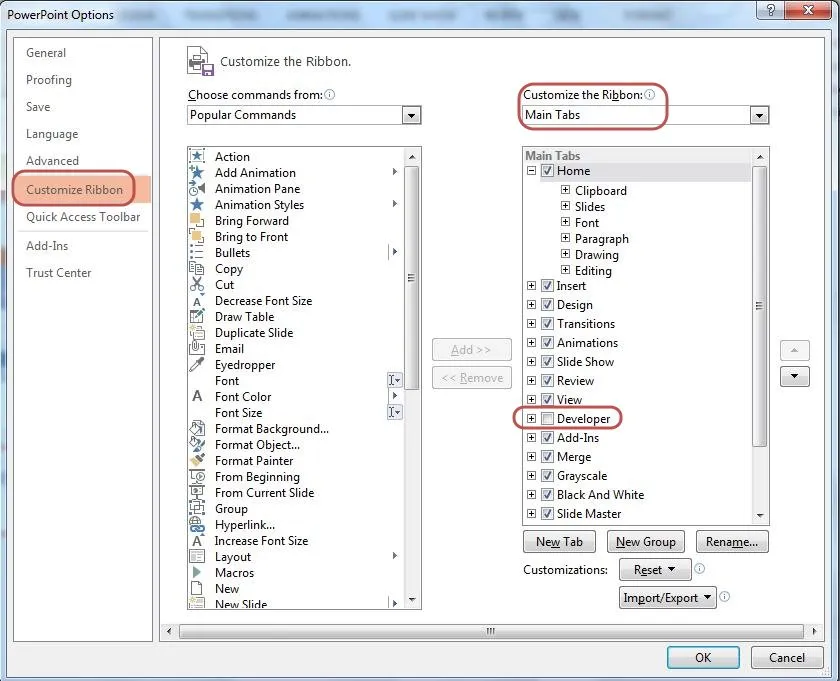Enable the Developer tab checkbox

[547, 418]
